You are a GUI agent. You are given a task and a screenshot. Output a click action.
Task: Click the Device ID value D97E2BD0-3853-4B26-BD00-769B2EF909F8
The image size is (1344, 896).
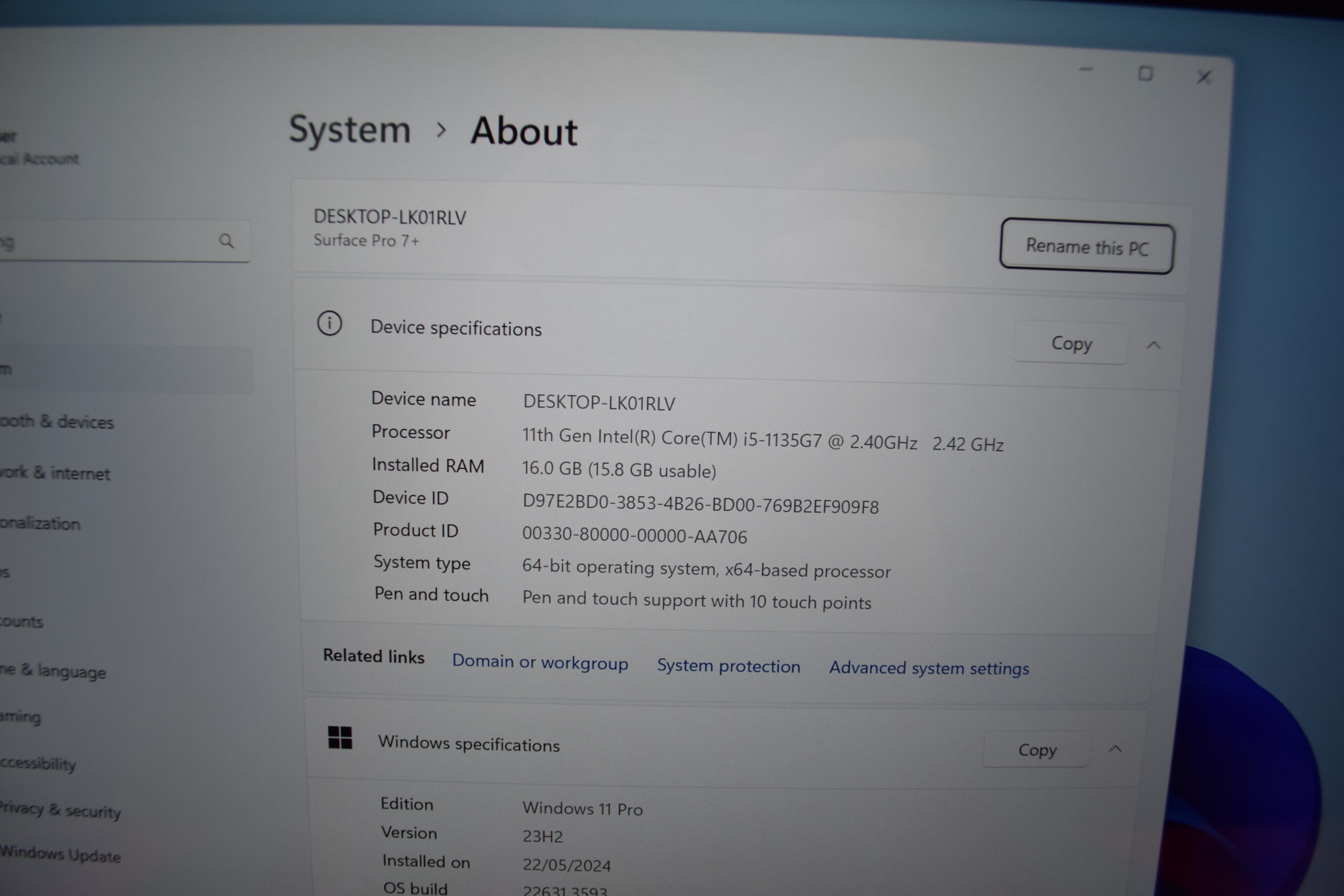(x=700, y=504)
